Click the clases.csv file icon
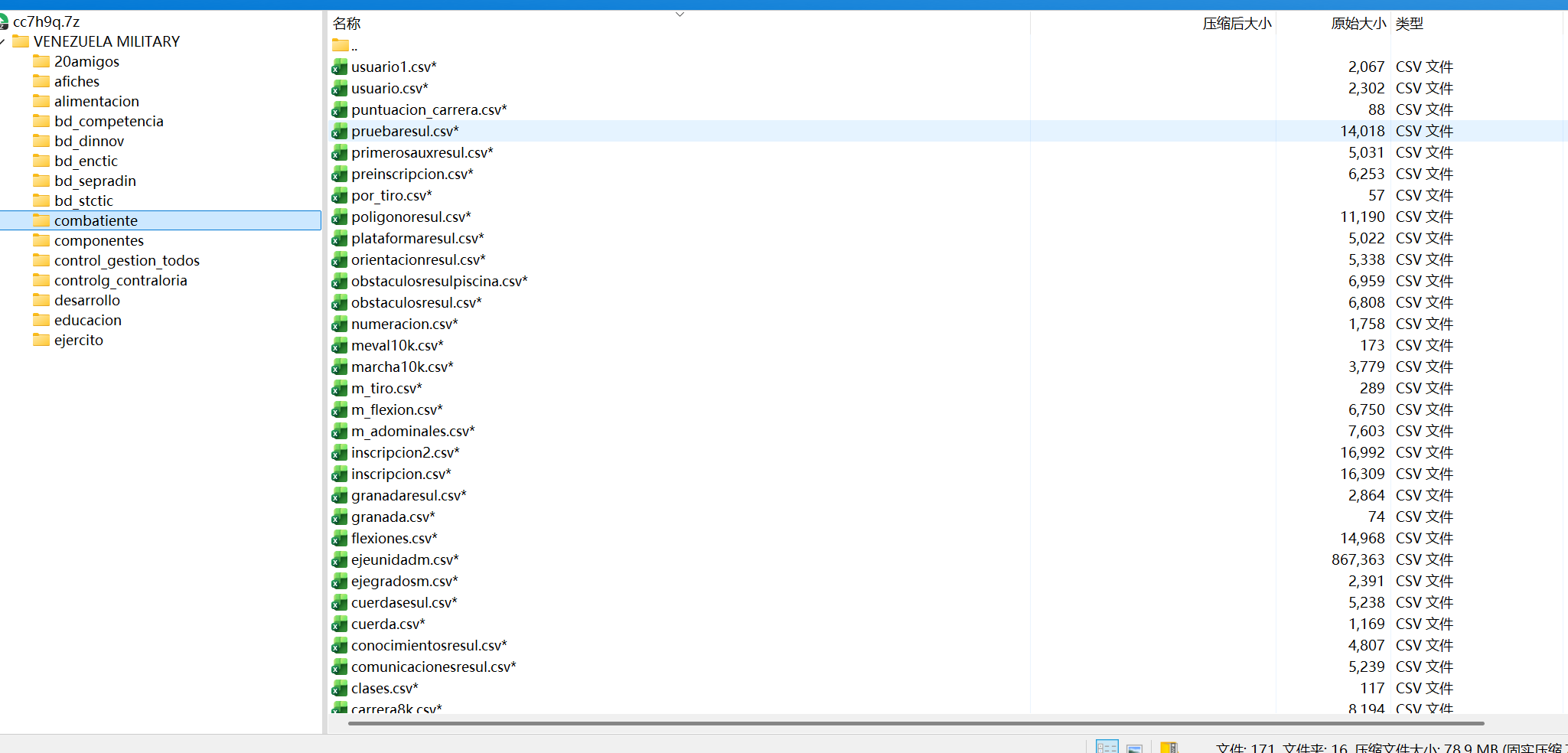Screen dimensions: 1568x753 340,689
